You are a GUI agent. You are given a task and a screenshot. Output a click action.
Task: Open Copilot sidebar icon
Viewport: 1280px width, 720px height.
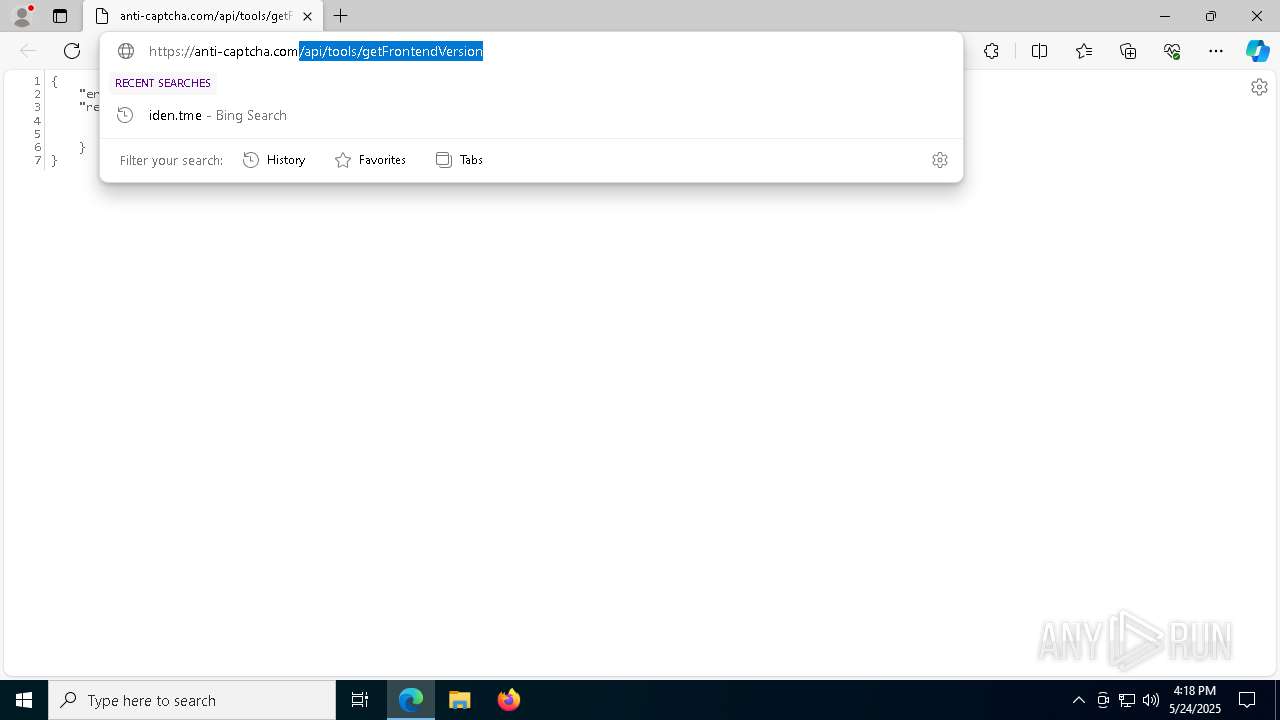[1257, 51]
